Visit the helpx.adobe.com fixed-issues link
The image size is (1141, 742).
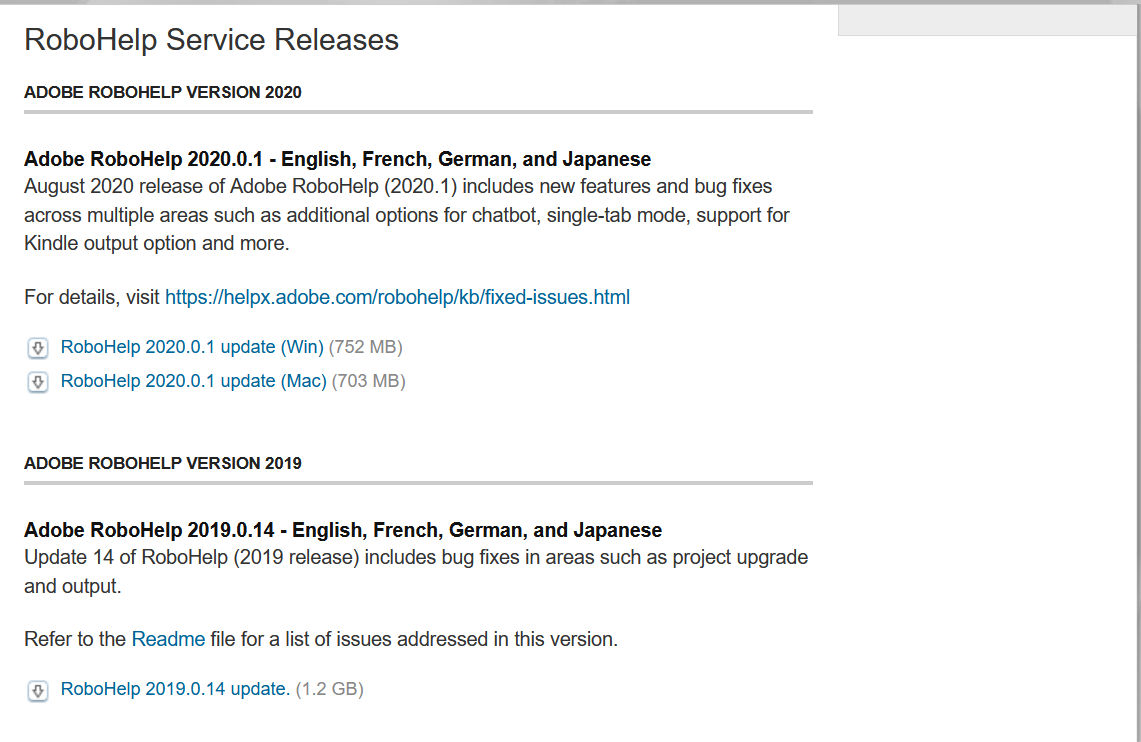coord(397,297)
